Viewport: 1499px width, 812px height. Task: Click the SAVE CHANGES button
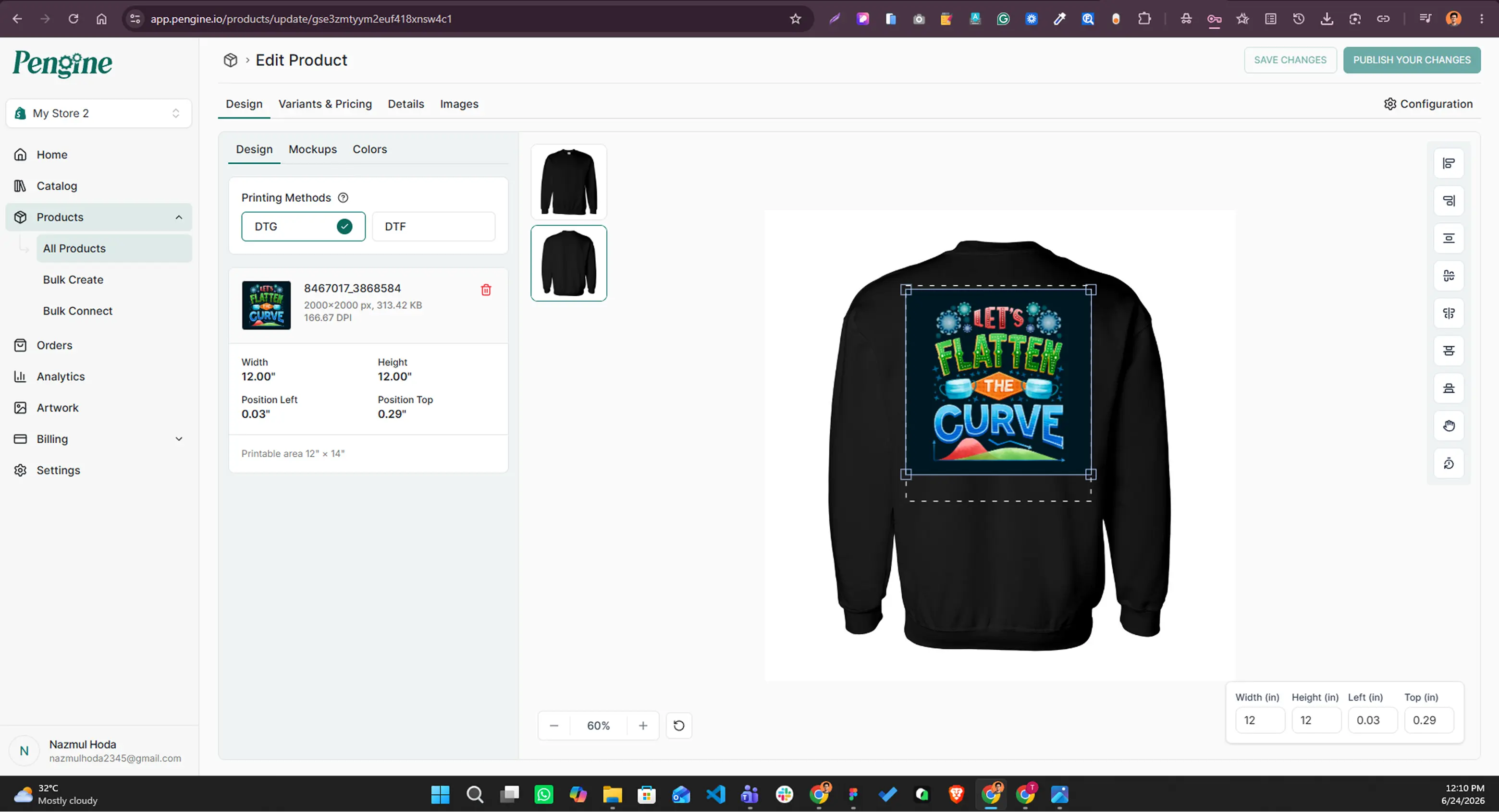pyautogui.click(x=1290, y=60)
